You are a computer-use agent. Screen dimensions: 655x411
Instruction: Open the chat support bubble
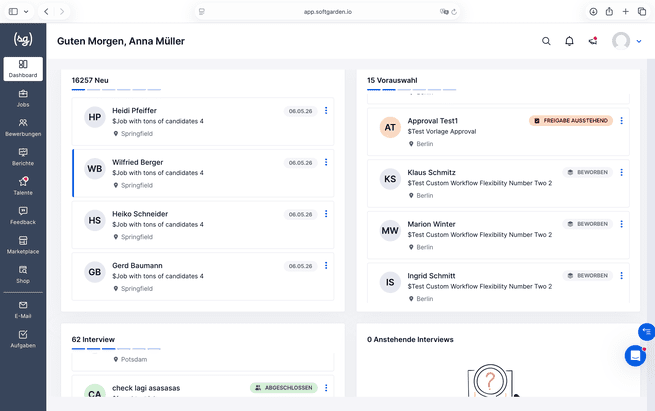[x=635, y=356]
